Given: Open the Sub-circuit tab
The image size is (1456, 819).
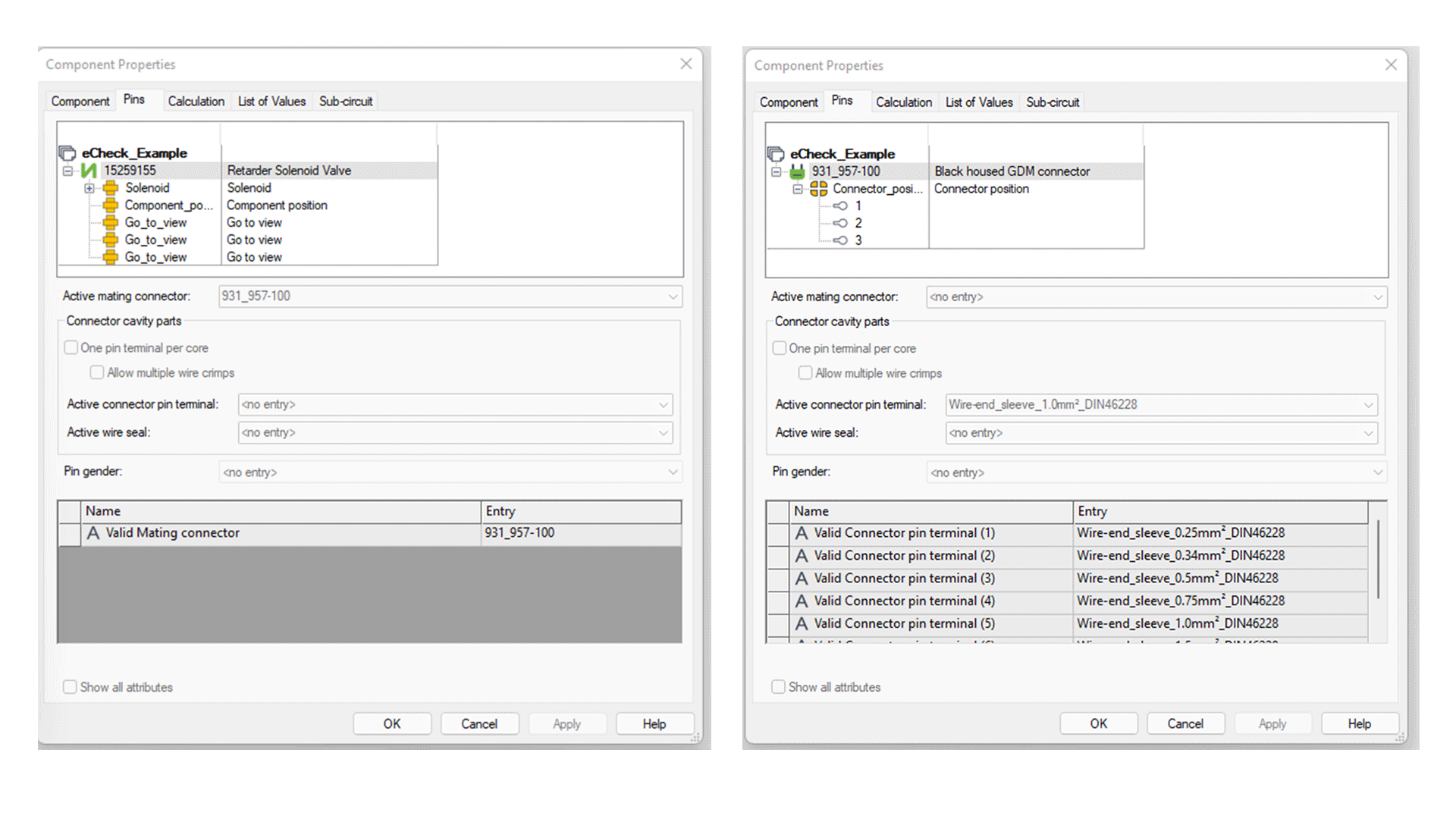Looking at the screenshot, I should [x=345, y=100].
